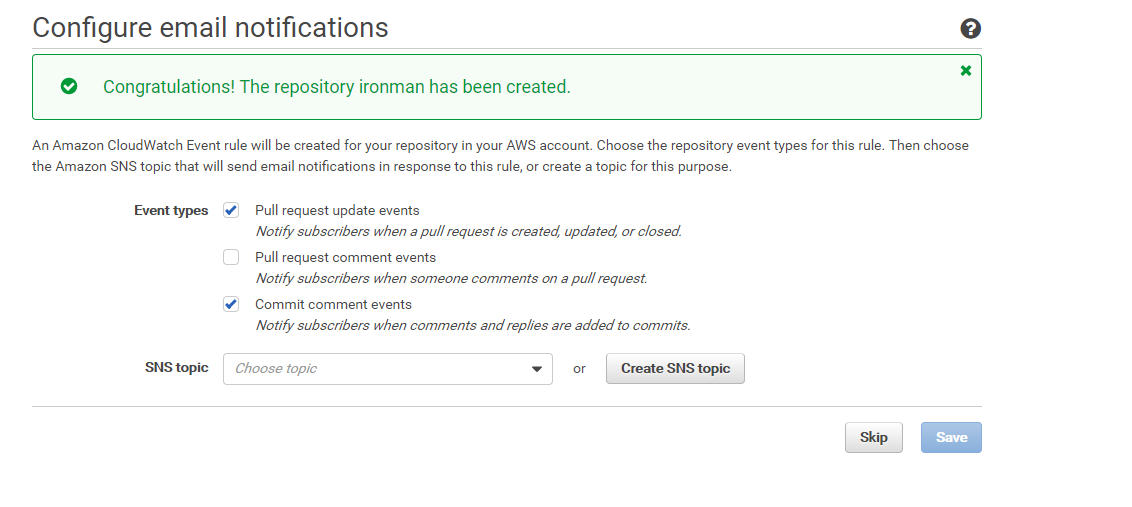Click the Amazon CloudWatch Event rule paragraph

(x=500, y=156)
